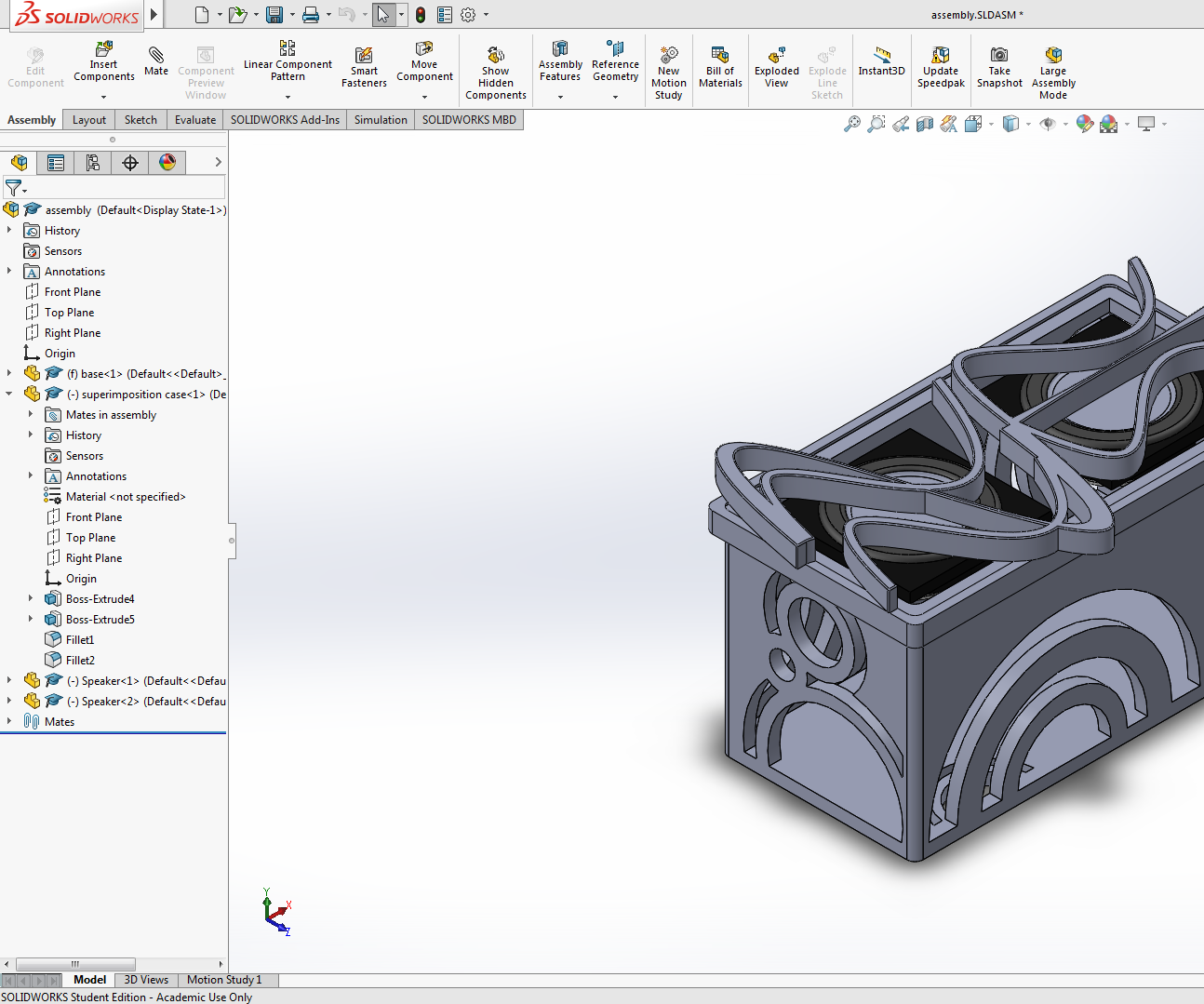This screenshot has width=1204, height=1004.
Task: Open the PropertyManager tab icon
Action: coord(56,163)
